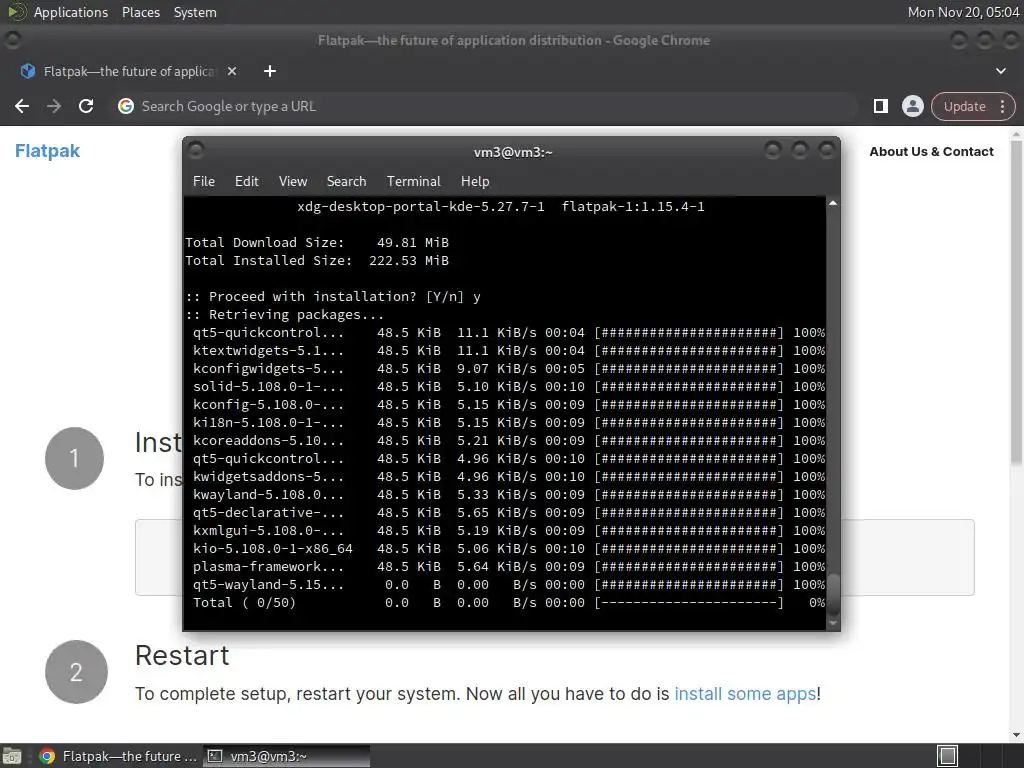
Task: Open the Places panel menu
Action: point(141,12)
